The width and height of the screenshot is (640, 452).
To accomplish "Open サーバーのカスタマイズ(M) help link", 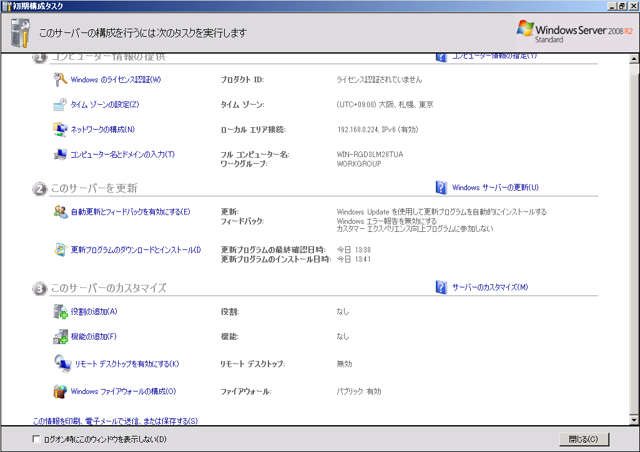I will click(x=490, y=287).
